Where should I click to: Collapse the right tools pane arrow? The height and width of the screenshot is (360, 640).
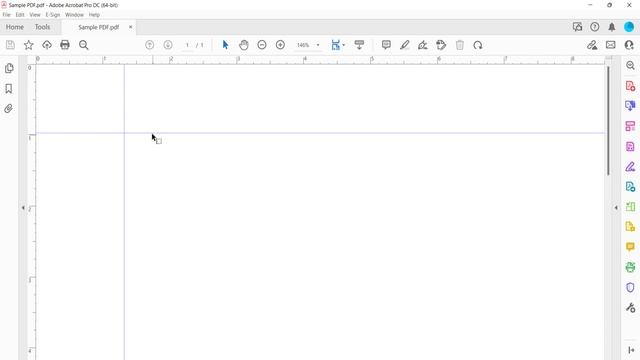coord(616,208)
